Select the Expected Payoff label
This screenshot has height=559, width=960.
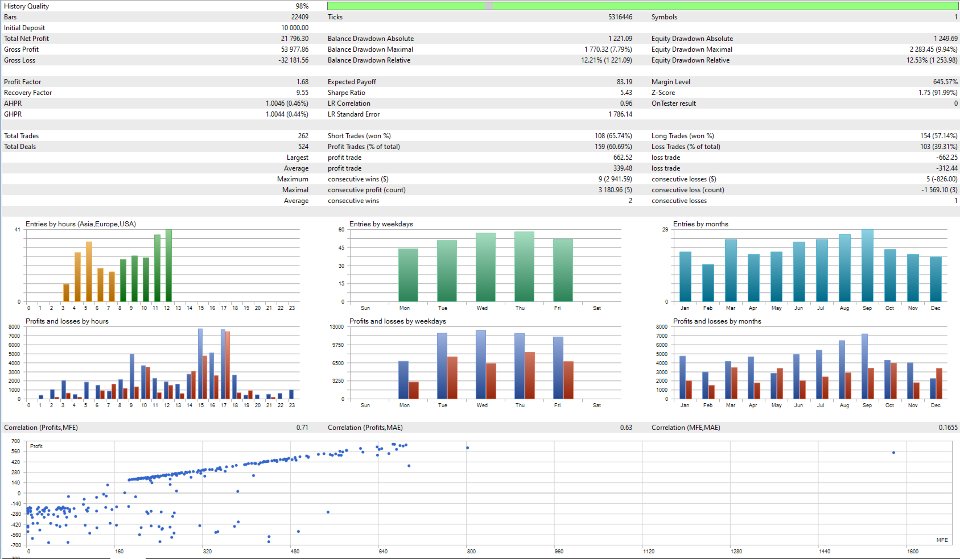(x=351, y=81)
